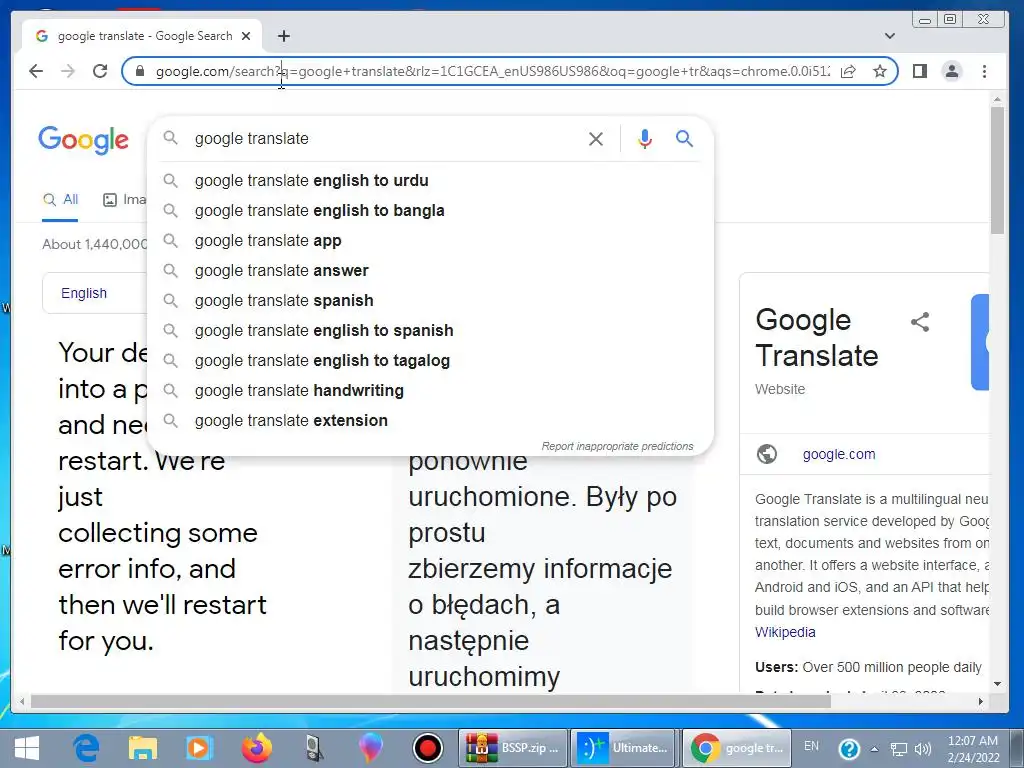Reload the current page
1024x768 pixels.
(x=100, y=71)
